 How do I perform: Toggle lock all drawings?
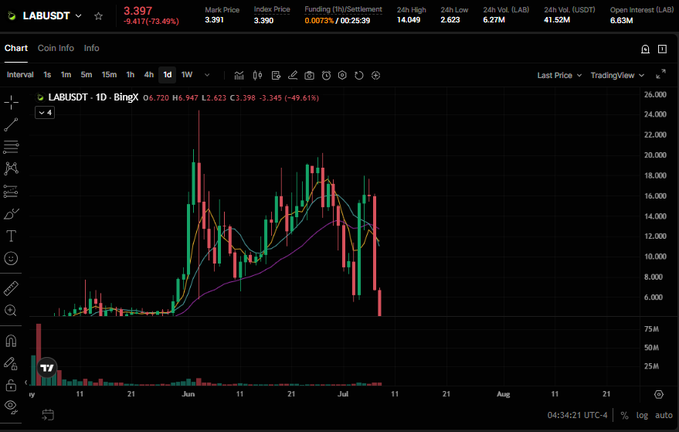click(x=11, y=385)
